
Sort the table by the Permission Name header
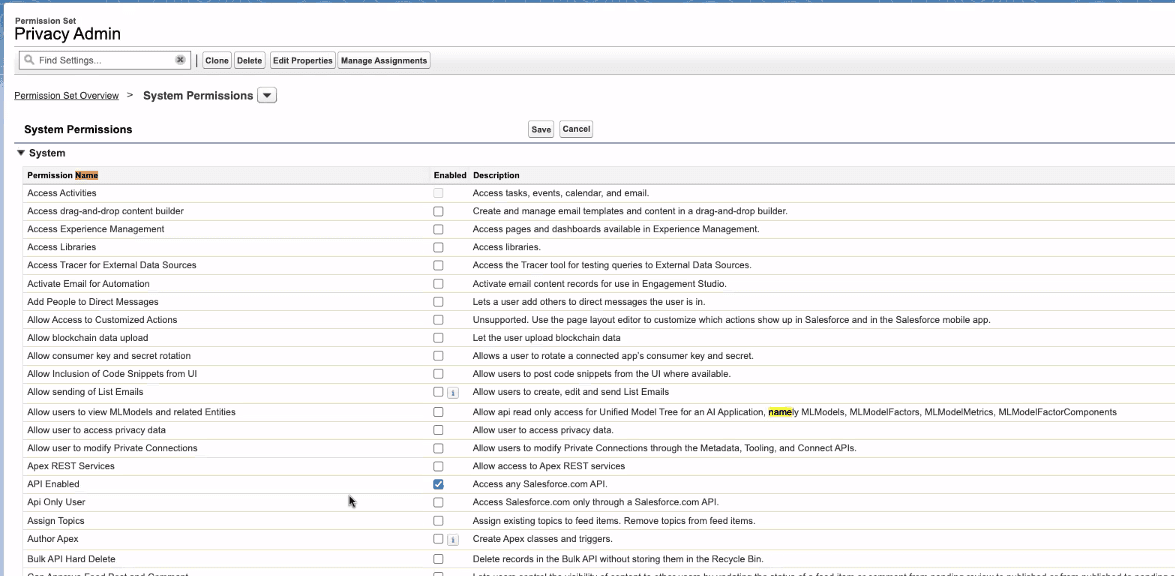tap(62, 174)
